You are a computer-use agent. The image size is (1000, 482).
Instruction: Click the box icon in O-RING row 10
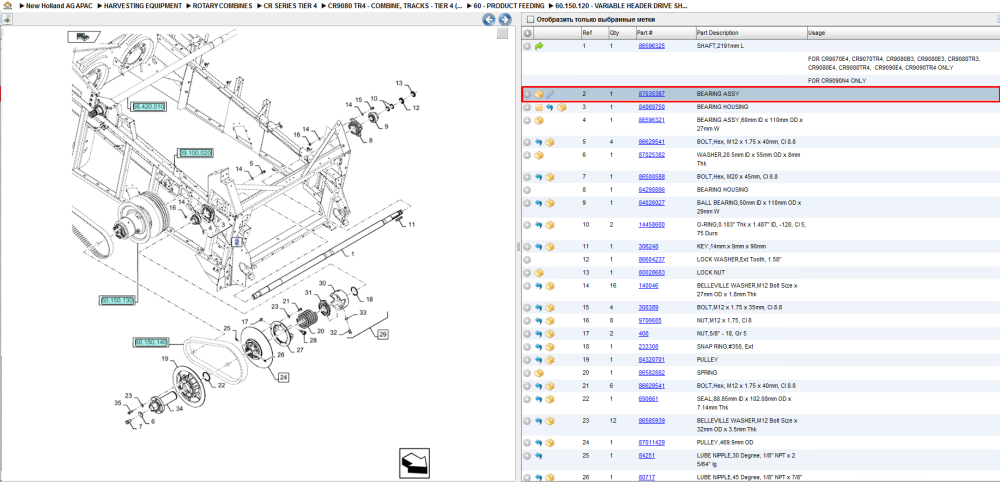(x=549, y=225)
